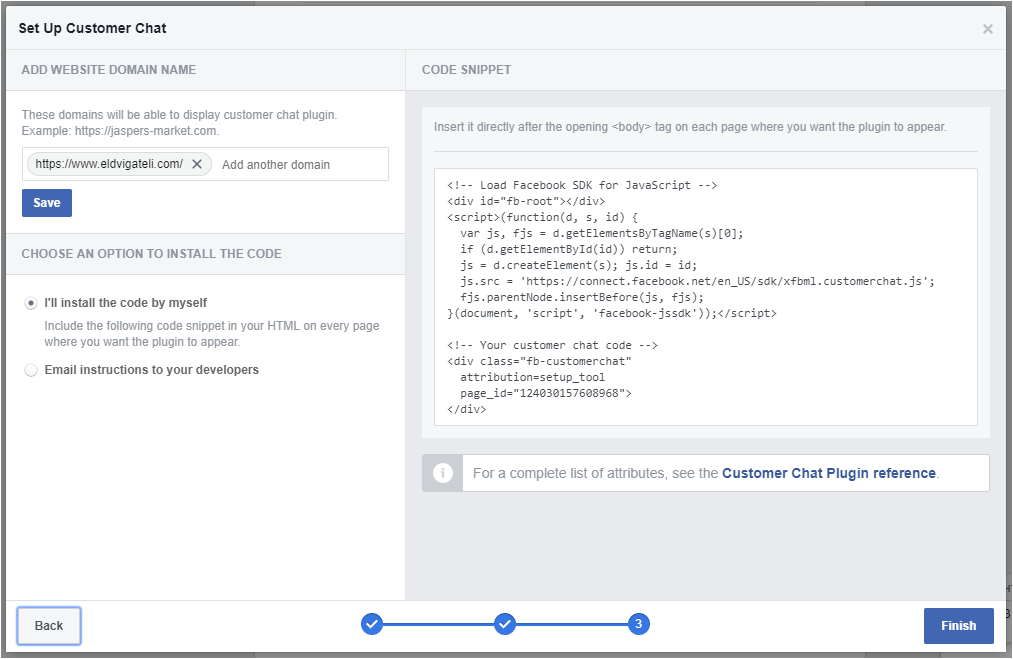Click the info icon next to attributes note
The width and height of the screenshot is (1013, 659).
click(442, 473)
